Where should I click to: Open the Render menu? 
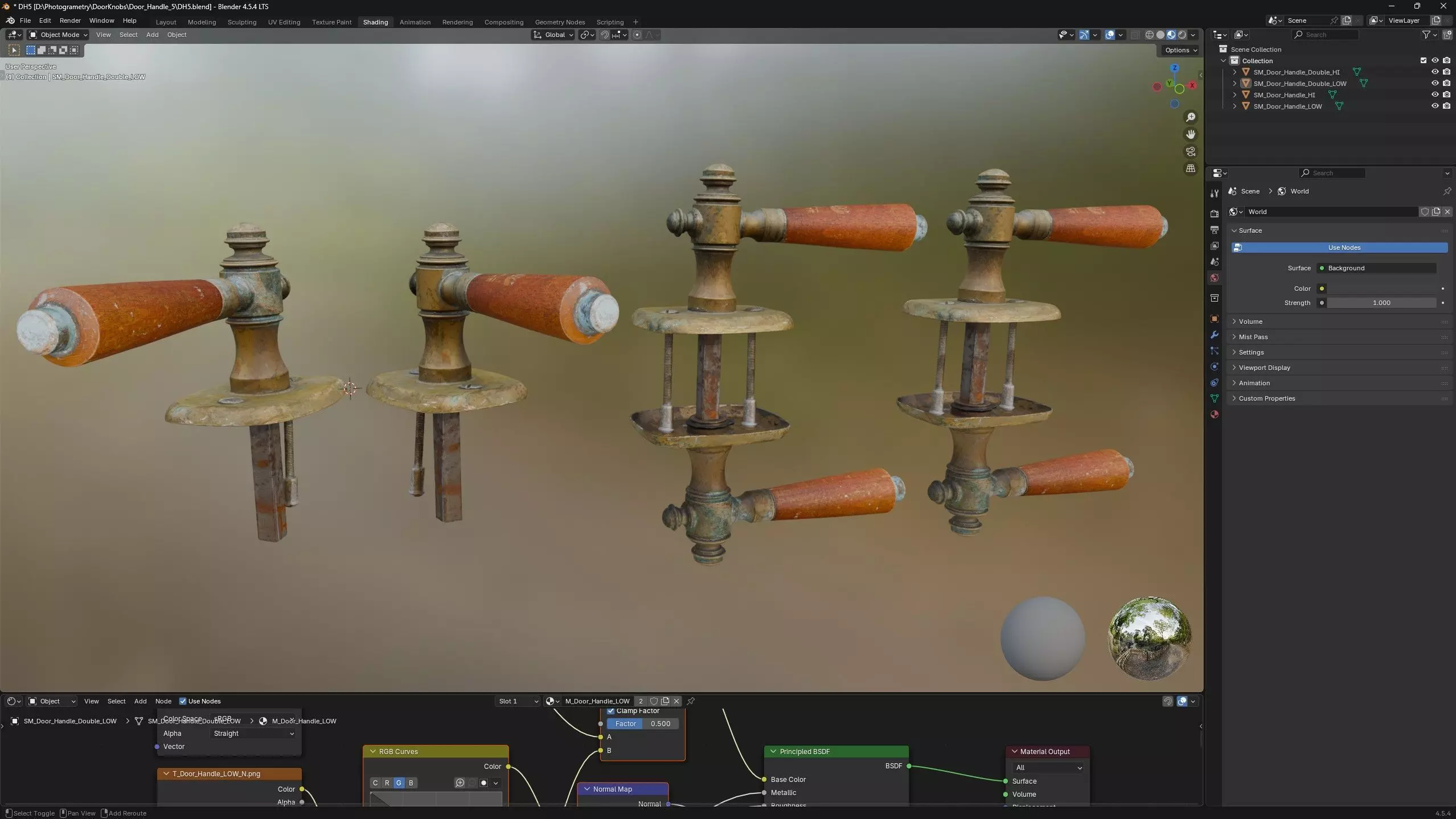[70, 20]
